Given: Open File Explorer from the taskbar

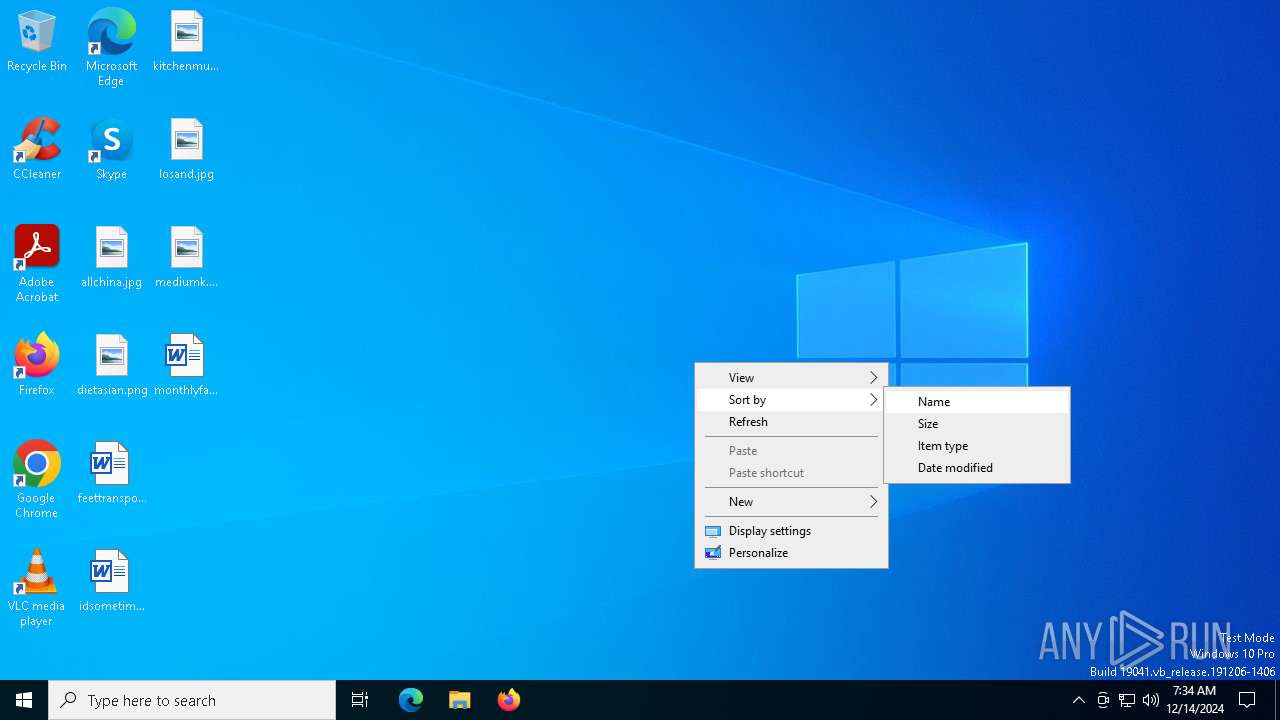Looking at the screenshot, I should pyautogui.click(x=460, y=700).
